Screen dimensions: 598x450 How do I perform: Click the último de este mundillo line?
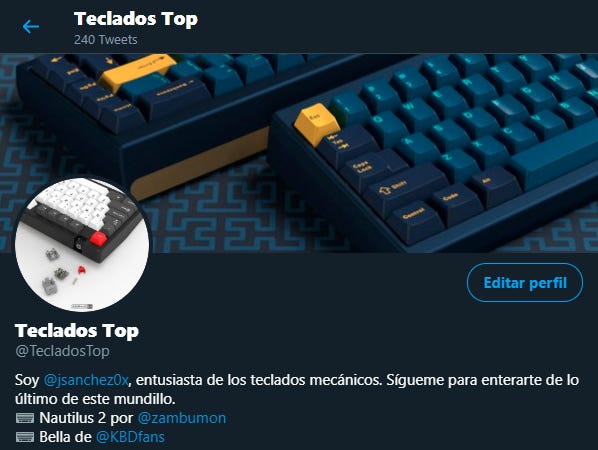[95, 399]
